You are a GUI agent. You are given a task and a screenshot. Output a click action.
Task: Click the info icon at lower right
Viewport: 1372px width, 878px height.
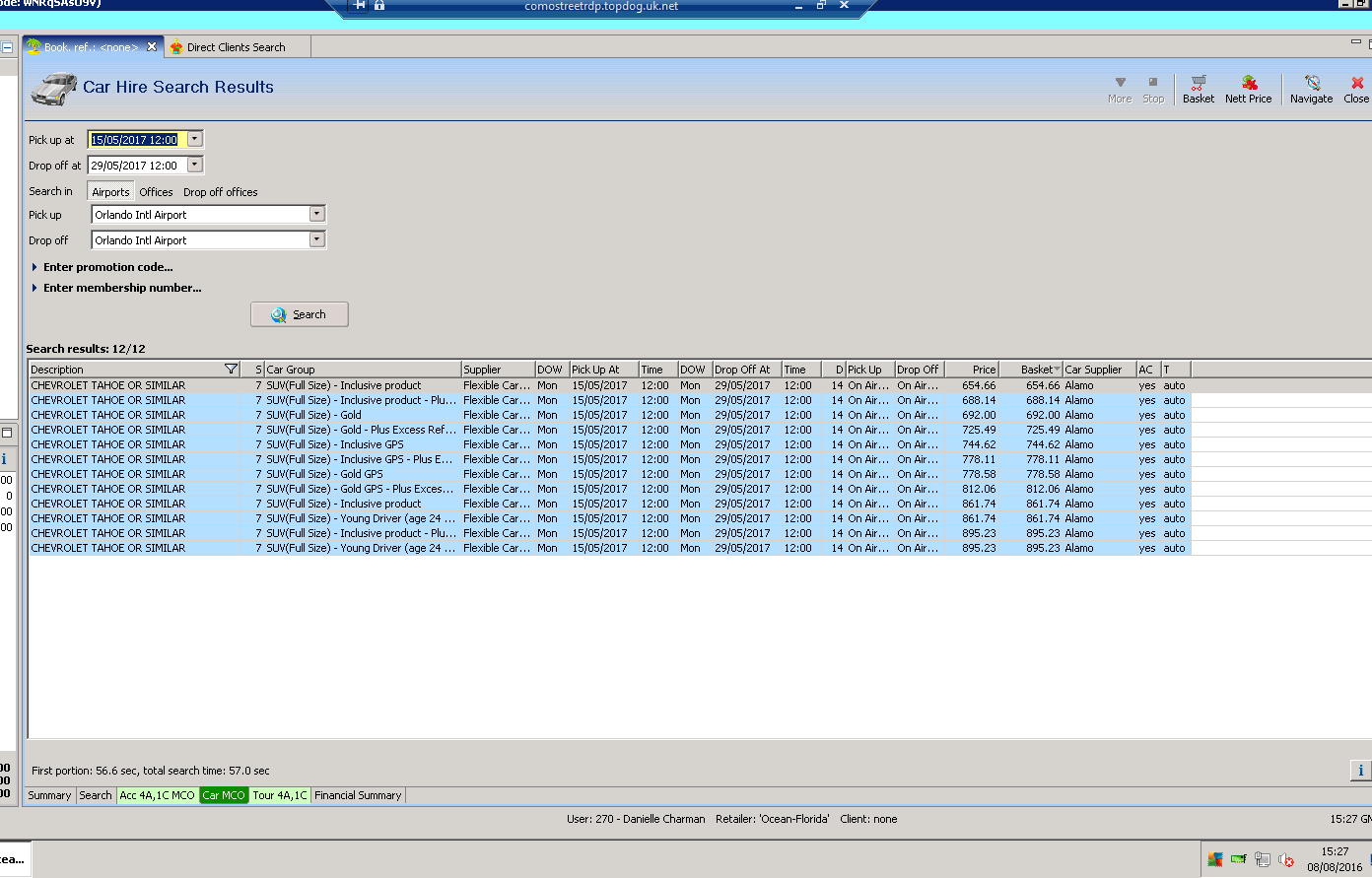pyautogui.click(x=1360, y=771)
